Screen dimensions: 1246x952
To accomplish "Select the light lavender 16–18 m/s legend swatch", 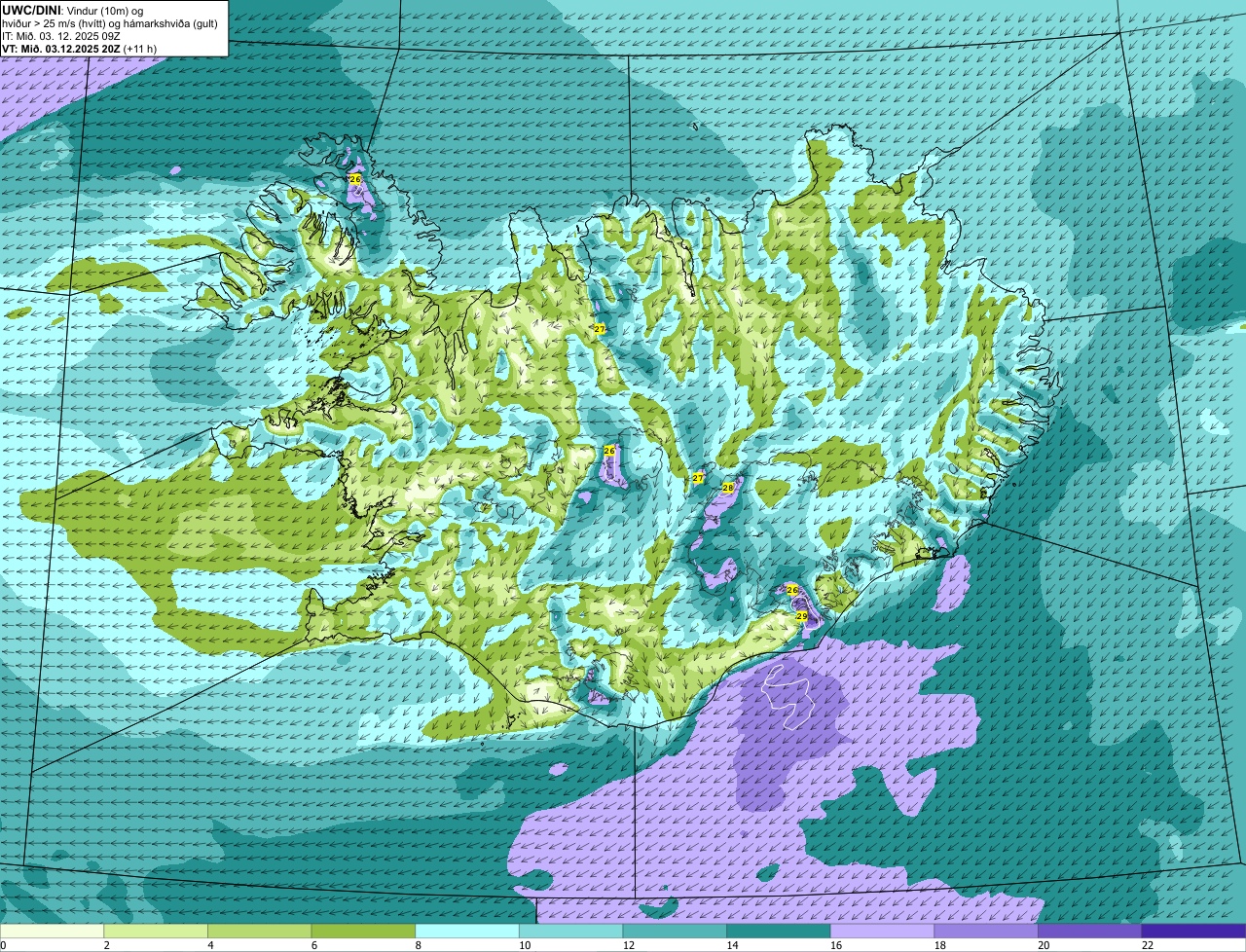I will pos(882,932).
